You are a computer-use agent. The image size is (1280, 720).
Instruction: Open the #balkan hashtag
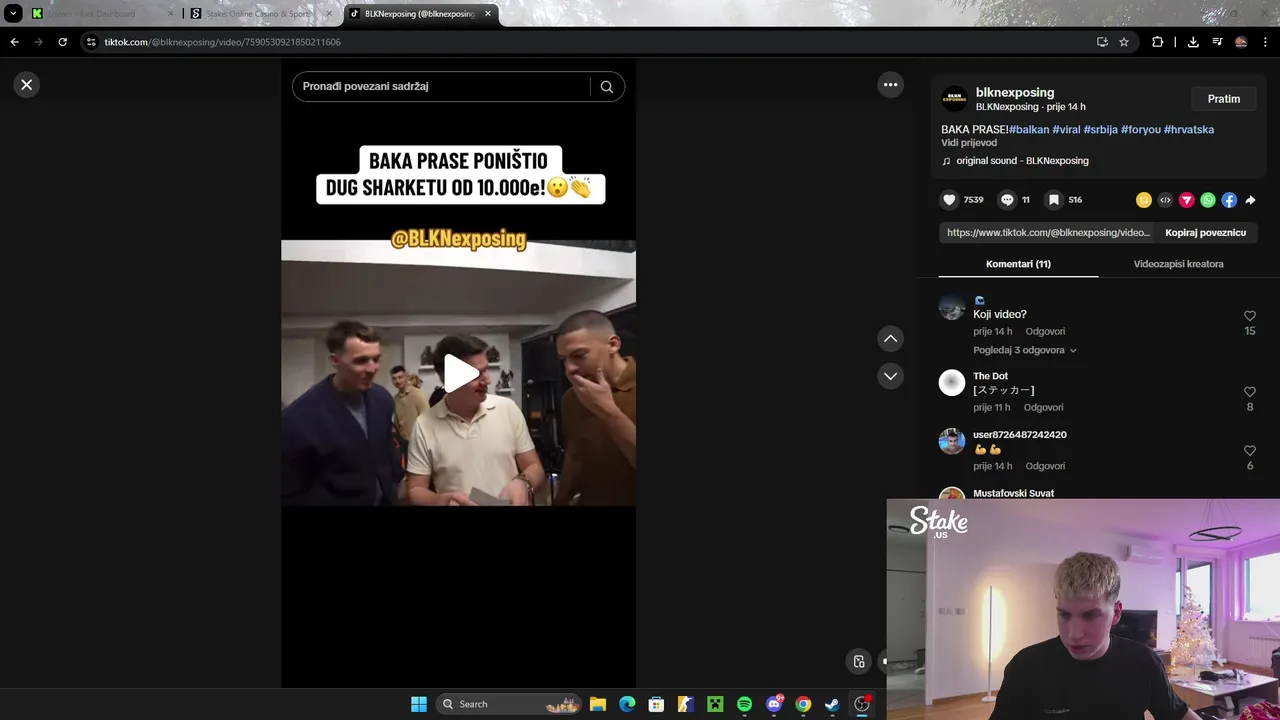coord(1029,130)
